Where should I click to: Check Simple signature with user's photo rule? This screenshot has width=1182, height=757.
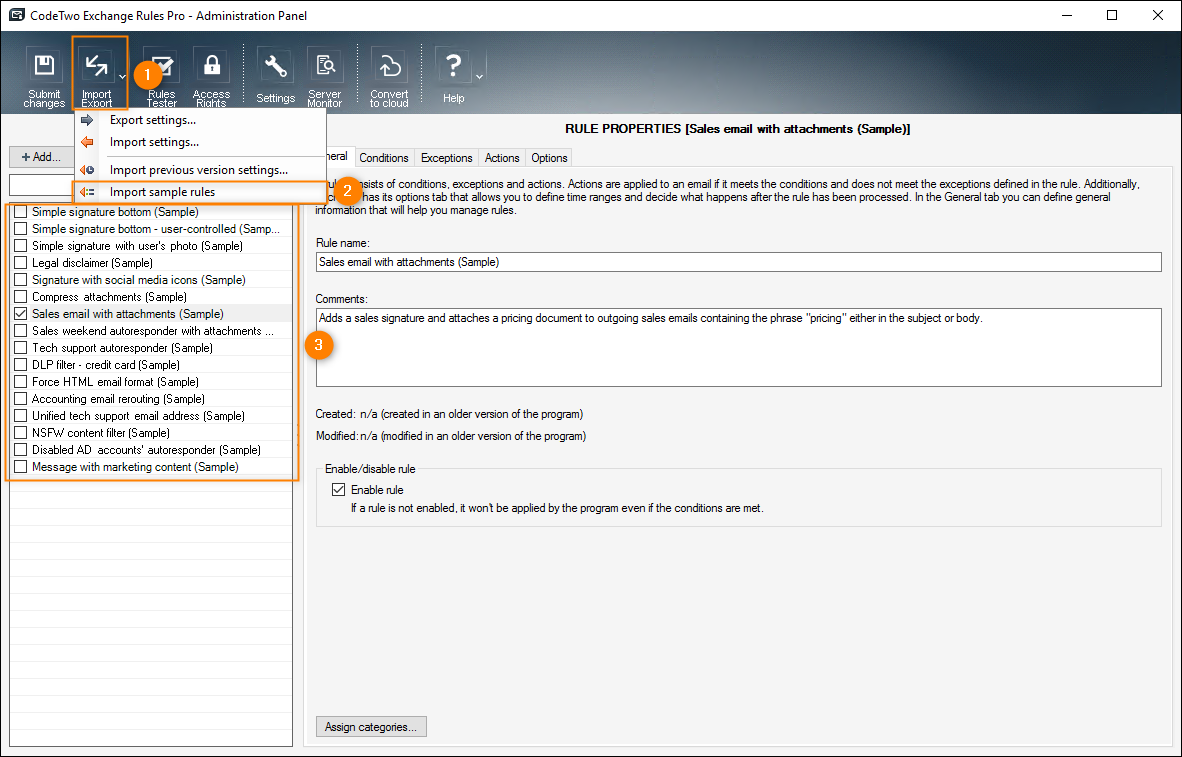[20, 246]
